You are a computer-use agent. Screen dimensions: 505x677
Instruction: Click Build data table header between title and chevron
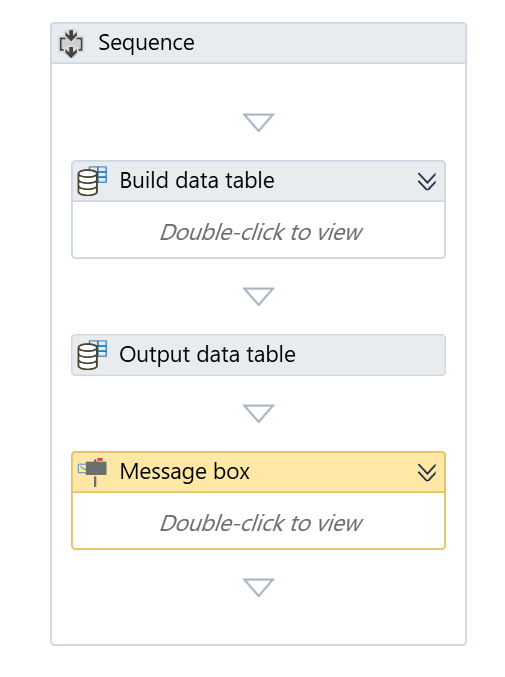click(345, 181)
